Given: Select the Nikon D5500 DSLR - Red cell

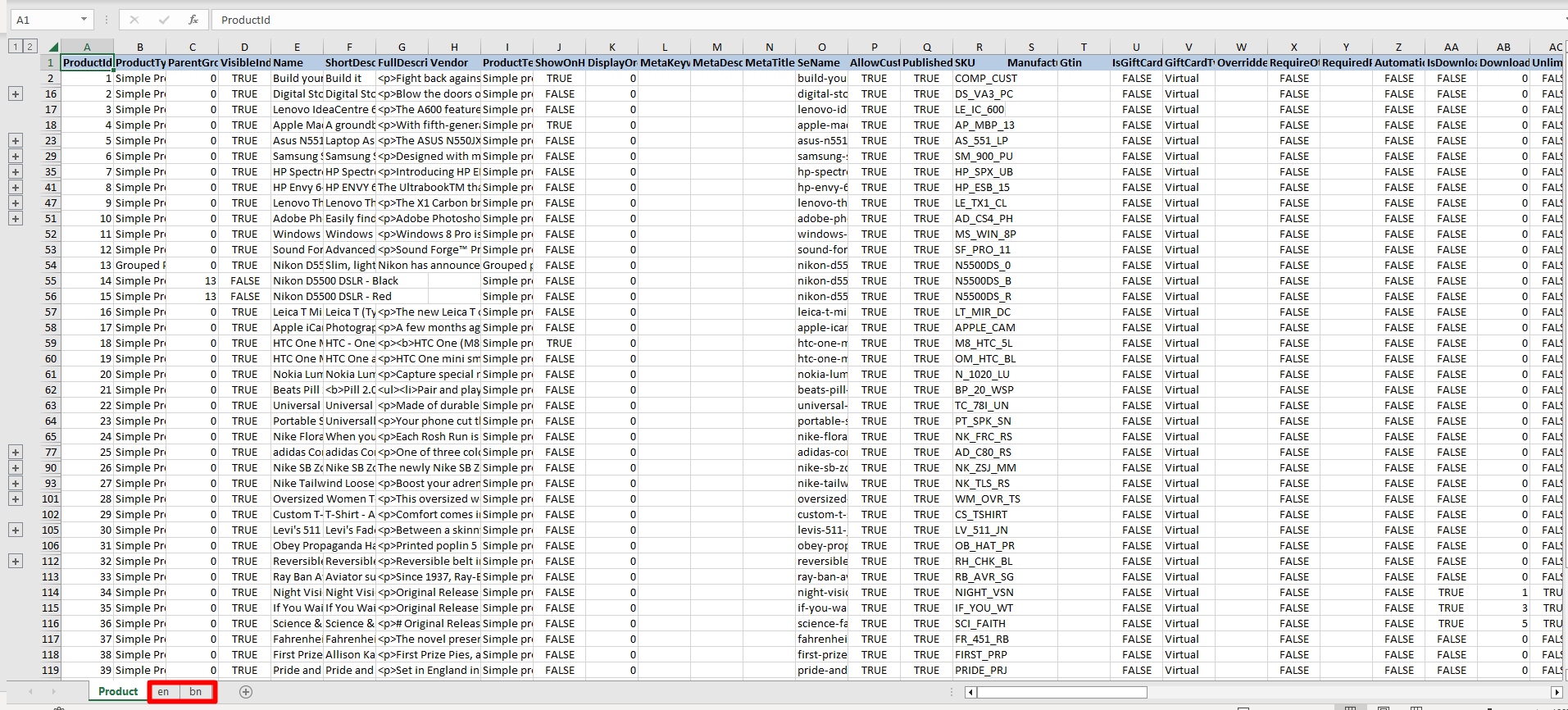Looking at the screenshot, I should [x=297, y=297].
